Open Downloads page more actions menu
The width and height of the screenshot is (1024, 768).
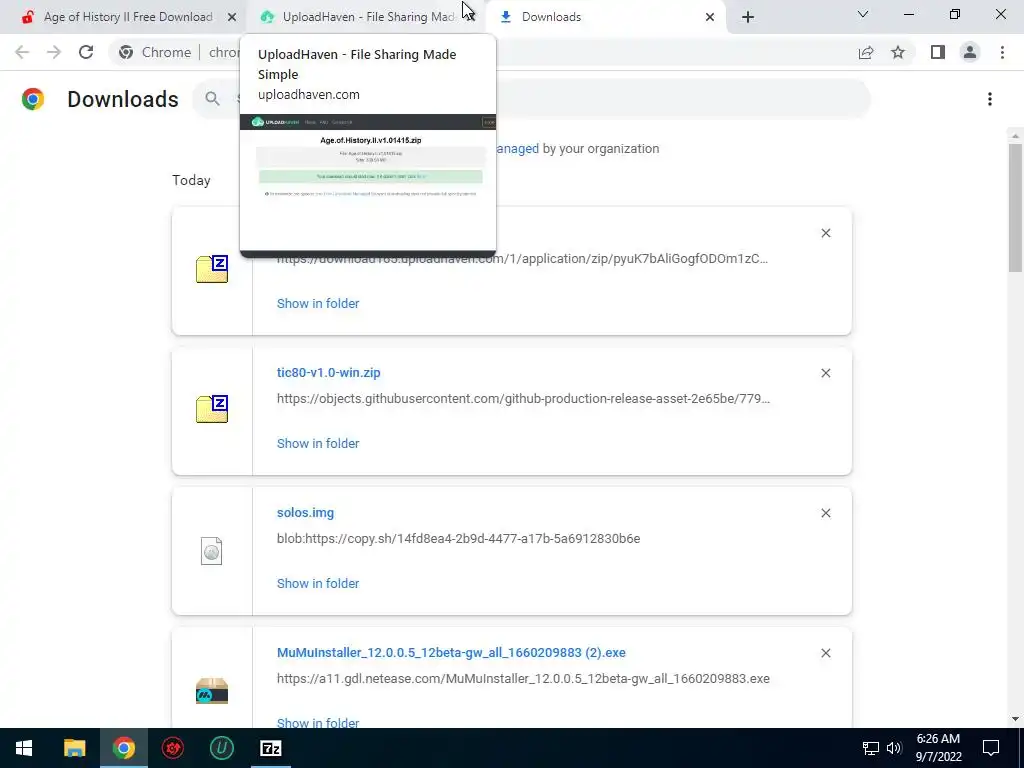[990, 99]
